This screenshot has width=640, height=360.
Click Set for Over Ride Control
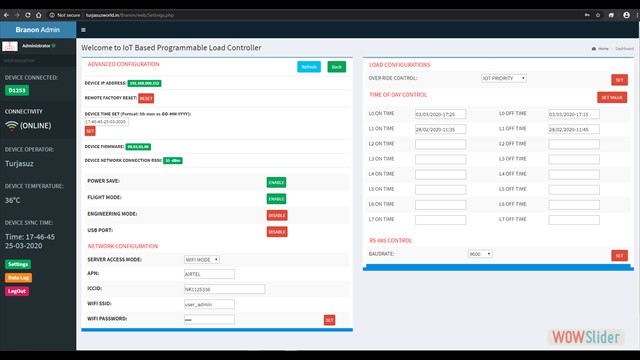[619, 80]
